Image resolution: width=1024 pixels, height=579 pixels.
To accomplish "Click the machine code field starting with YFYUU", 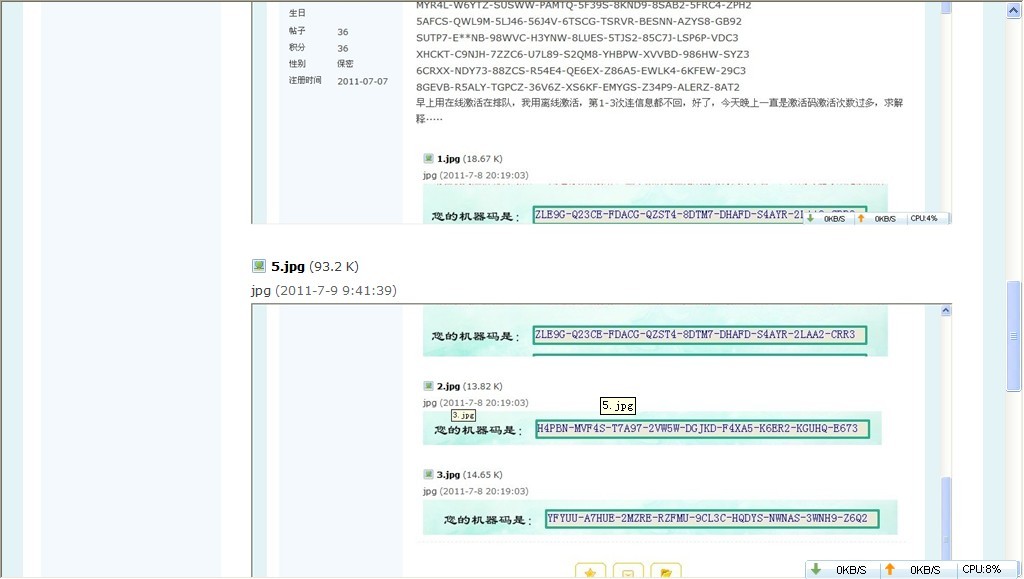I will click(712, 519).
